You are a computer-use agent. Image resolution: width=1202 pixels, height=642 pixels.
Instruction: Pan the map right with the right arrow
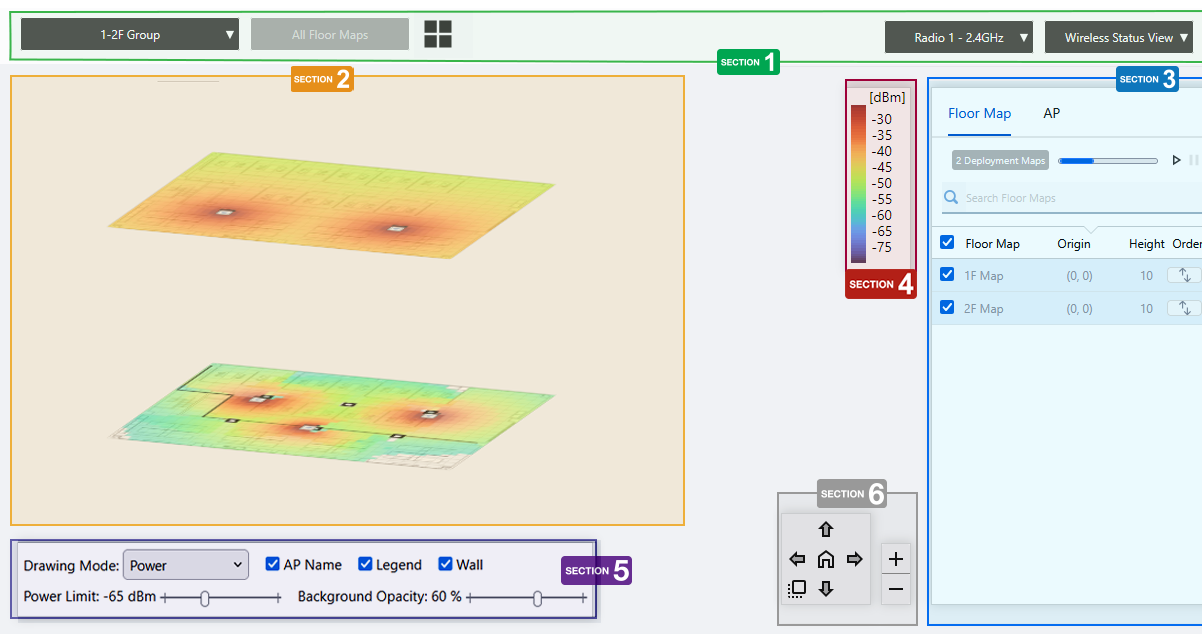(x=855, y=559)
